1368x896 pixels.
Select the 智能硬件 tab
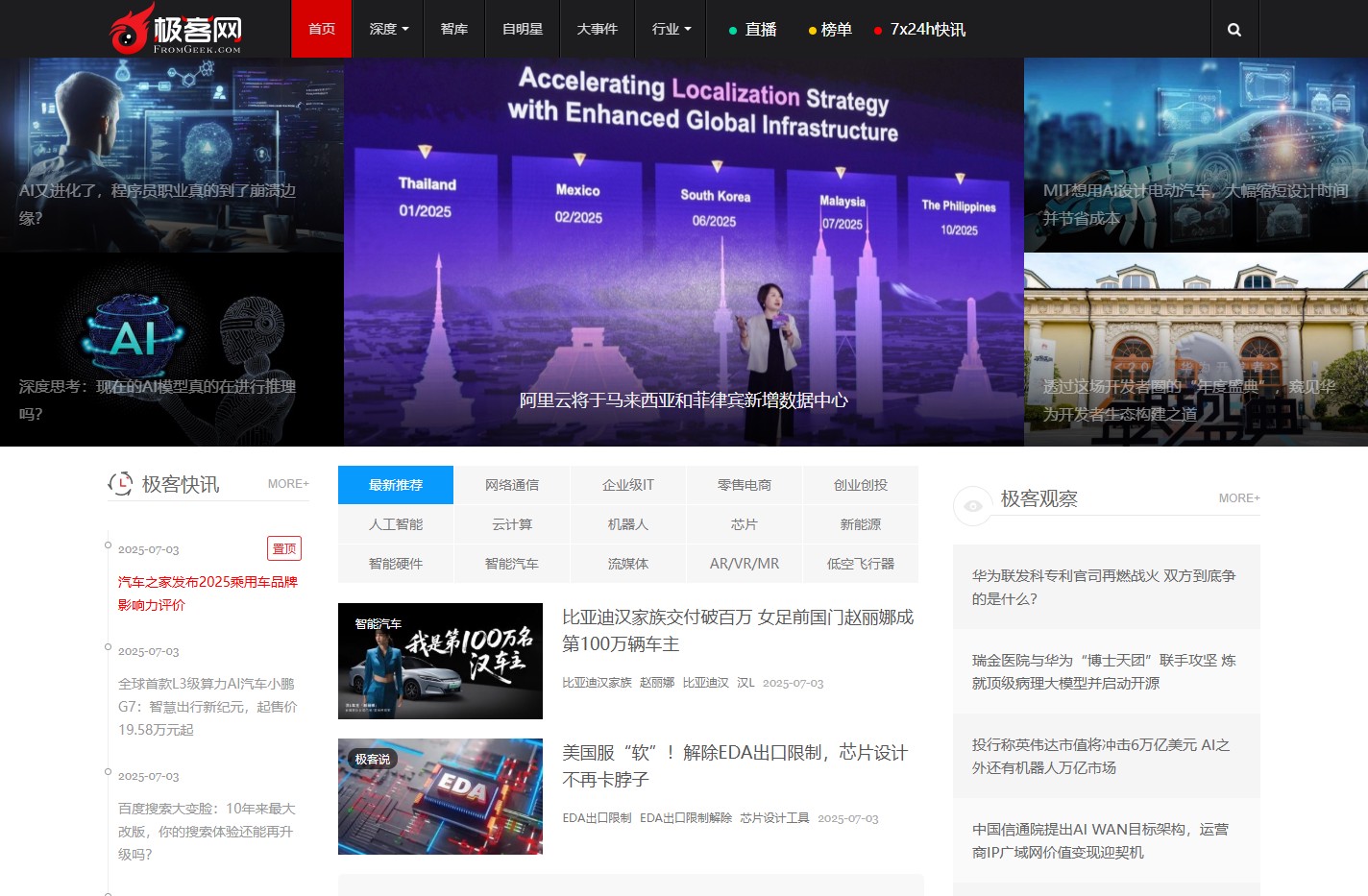click(x=396, y=564)
